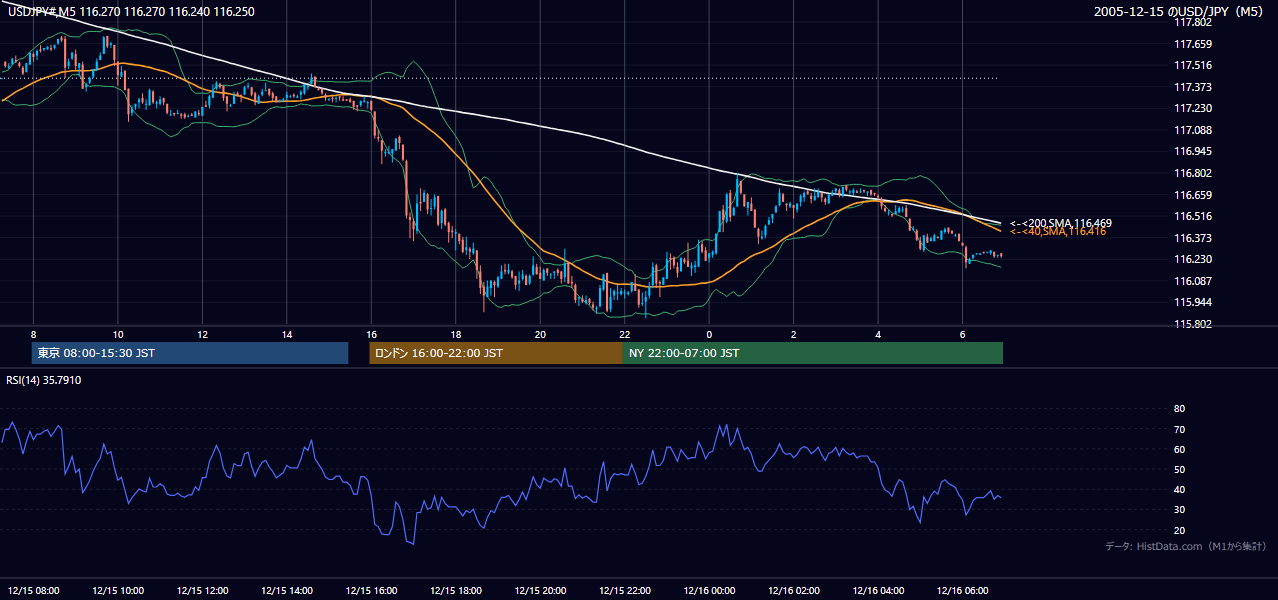1278x600 pixels.
Task: Click the 12/15 20:00 date label
Action: click(540, 591)
